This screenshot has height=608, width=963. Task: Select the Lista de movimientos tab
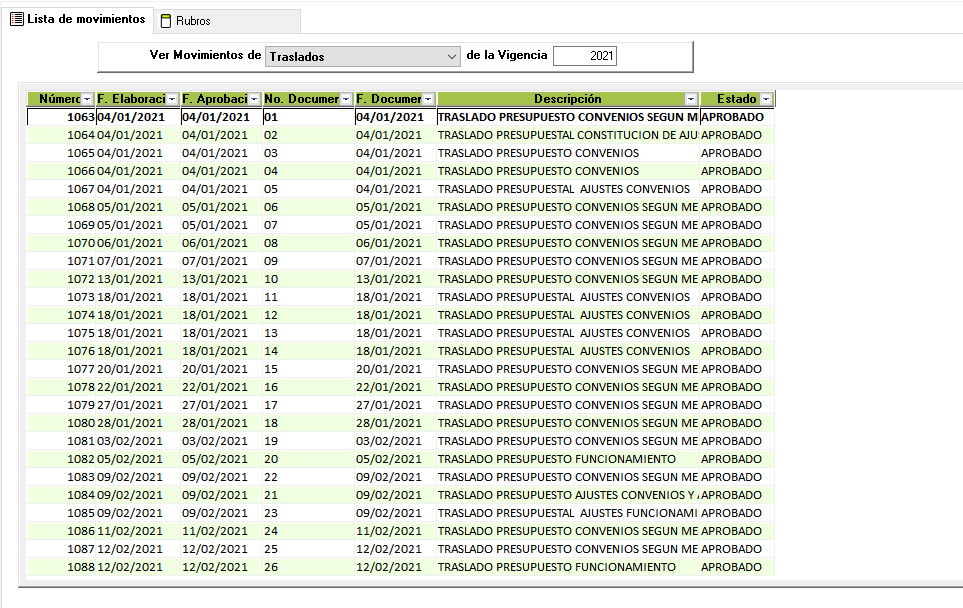click(x=85, y=20)
